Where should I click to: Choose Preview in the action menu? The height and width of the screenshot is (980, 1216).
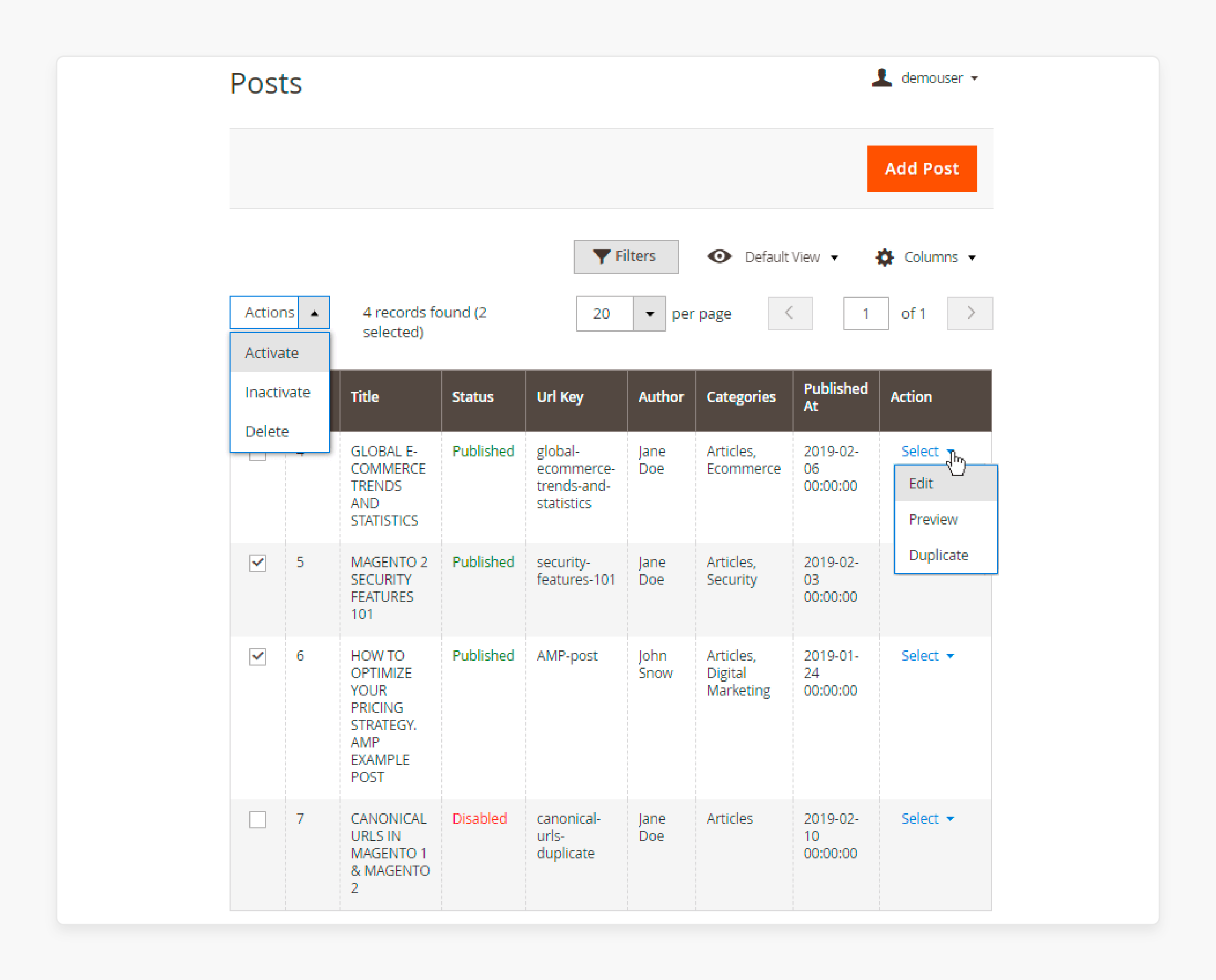click(x=946, y=520)
